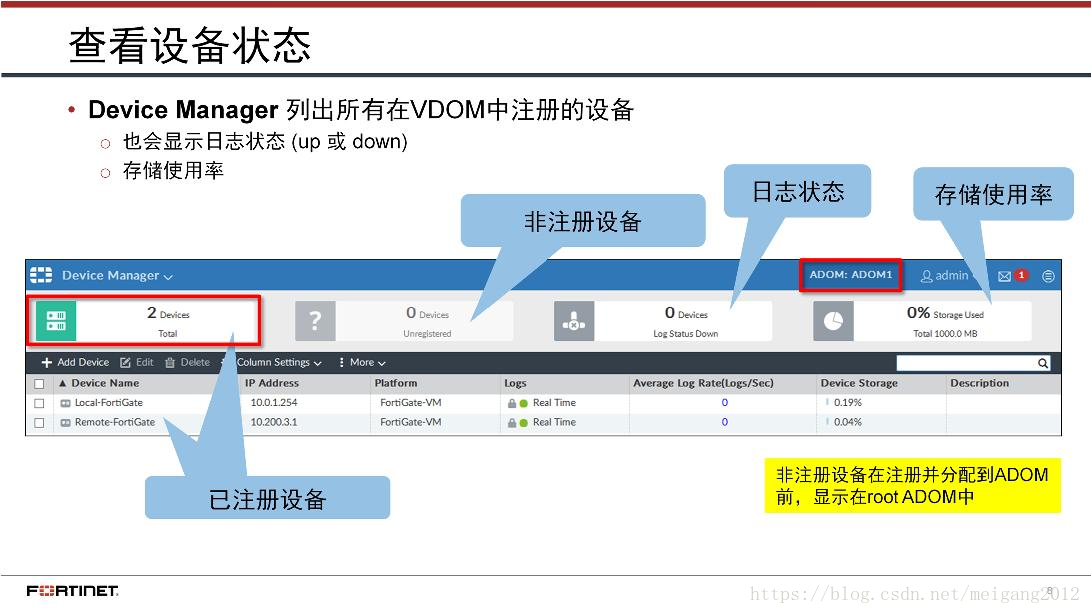Viewport: 1091px width, 614px height.
Task: Click the FortiGate-VM platform cell for Local-FortiGate
Action: [411, 402]
